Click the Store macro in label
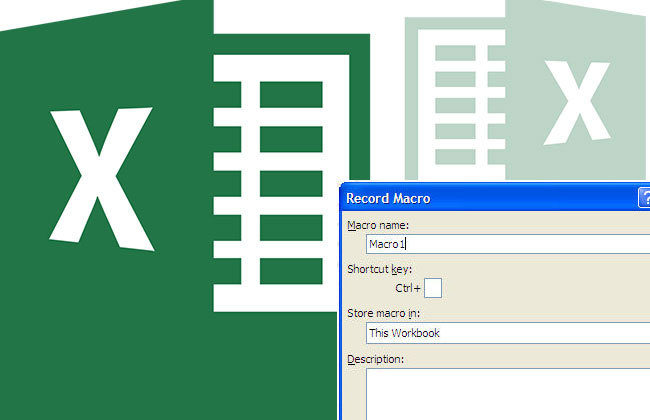Screen dimensions: 650x420 (x=383, y=313)
